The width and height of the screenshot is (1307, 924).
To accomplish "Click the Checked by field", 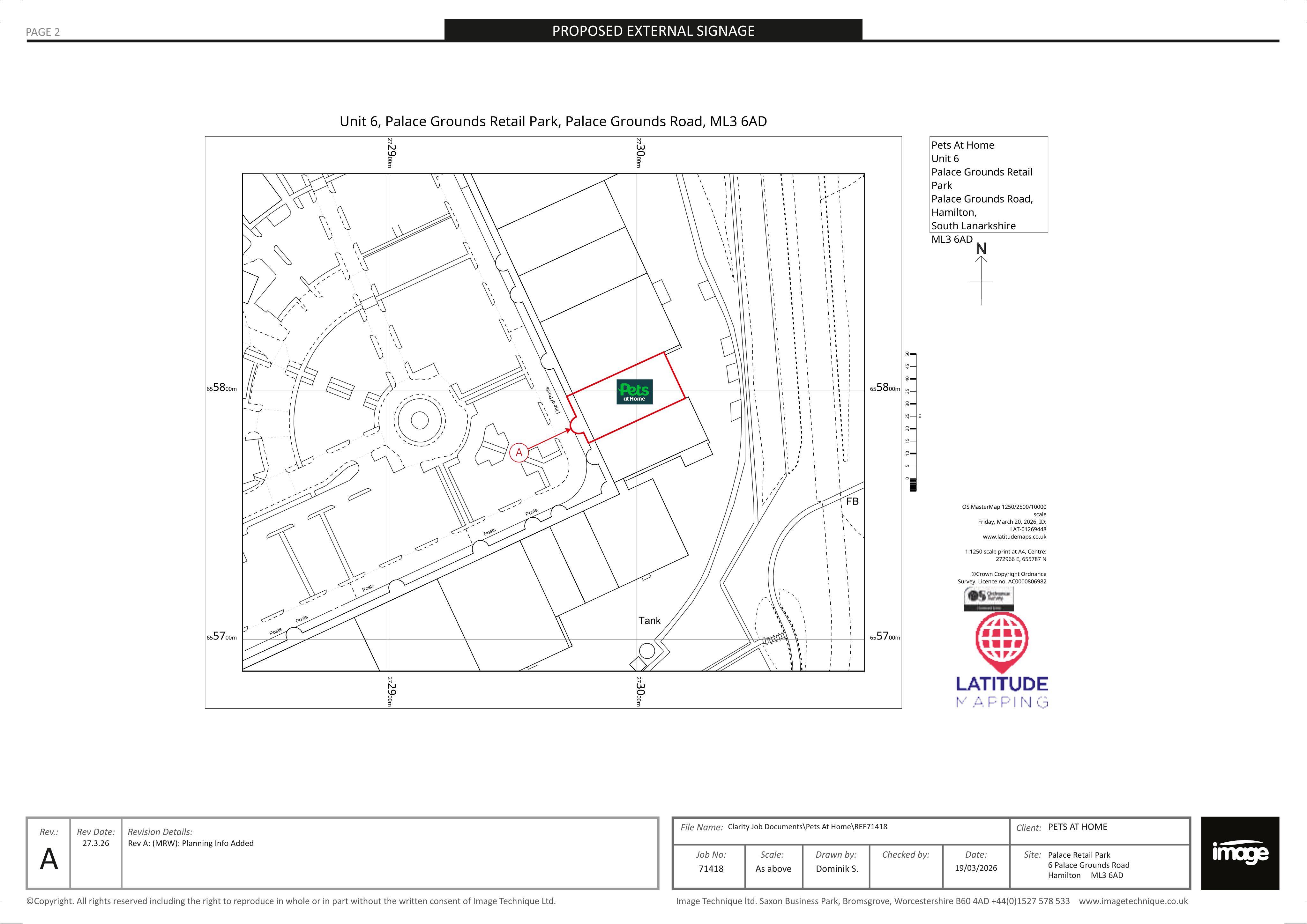I will click(906, 867).
